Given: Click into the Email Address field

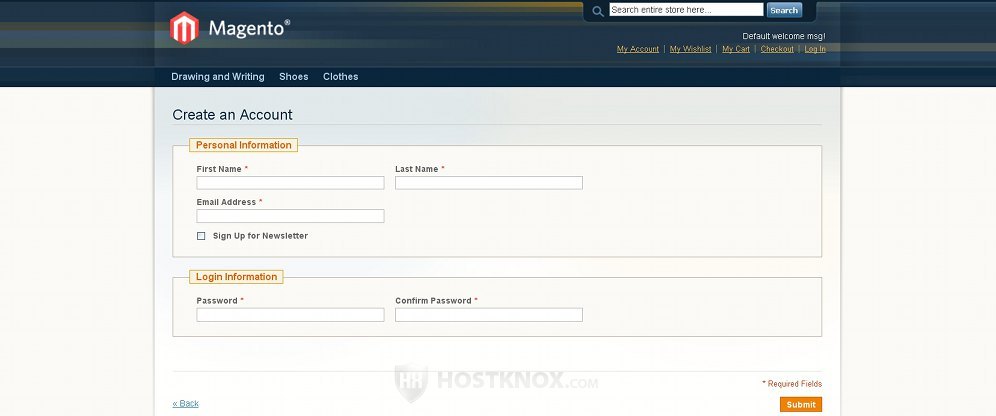Looking at the screenshot, I should click(290, 216).
